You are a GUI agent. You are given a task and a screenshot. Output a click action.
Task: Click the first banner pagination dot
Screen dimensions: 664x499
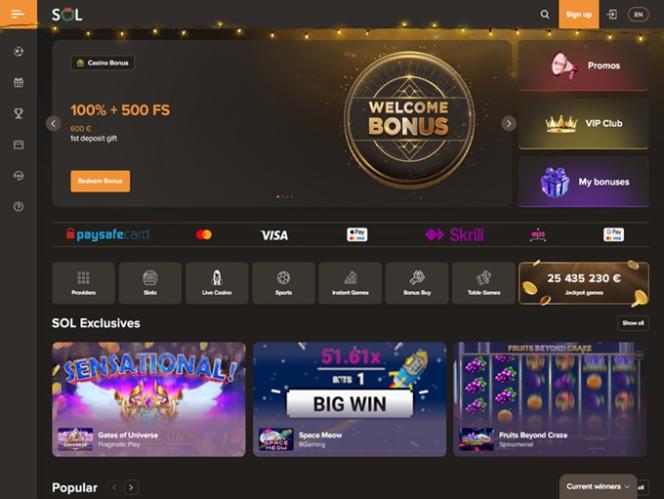tap(278, 197)
